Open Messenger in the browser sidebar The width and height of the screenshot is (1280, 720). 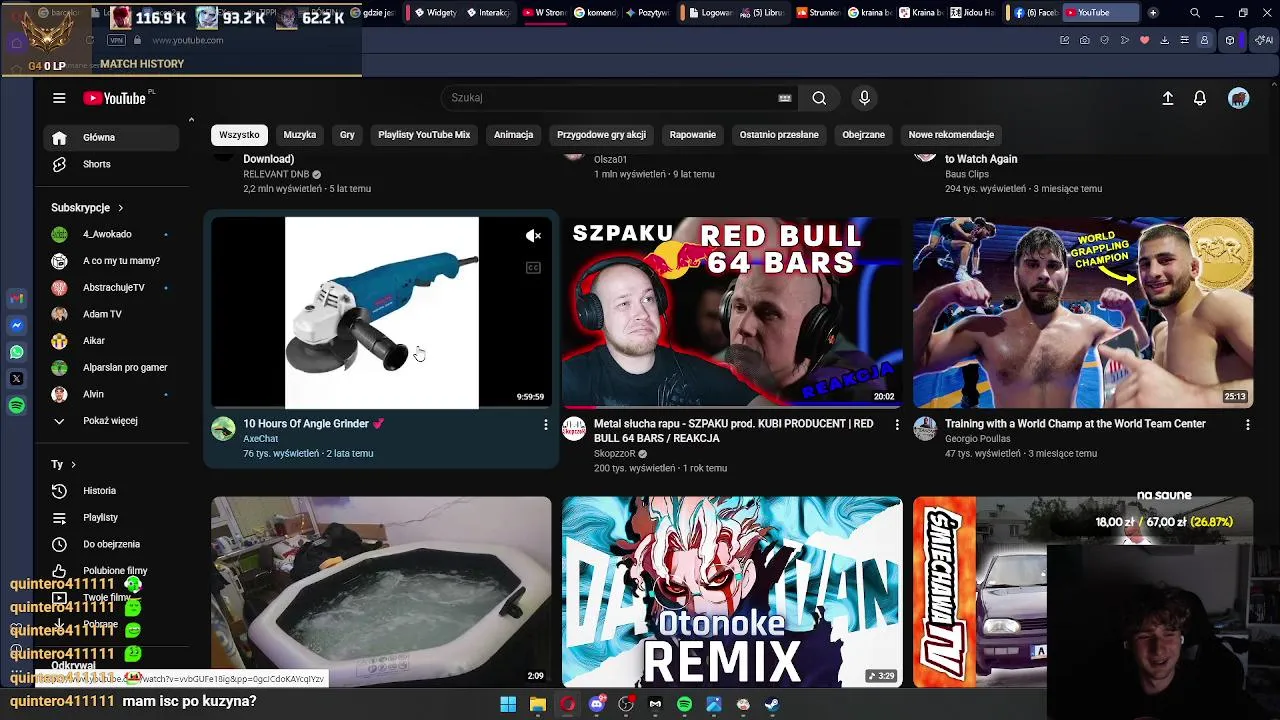pyautogui.click(x=16, y=325)
